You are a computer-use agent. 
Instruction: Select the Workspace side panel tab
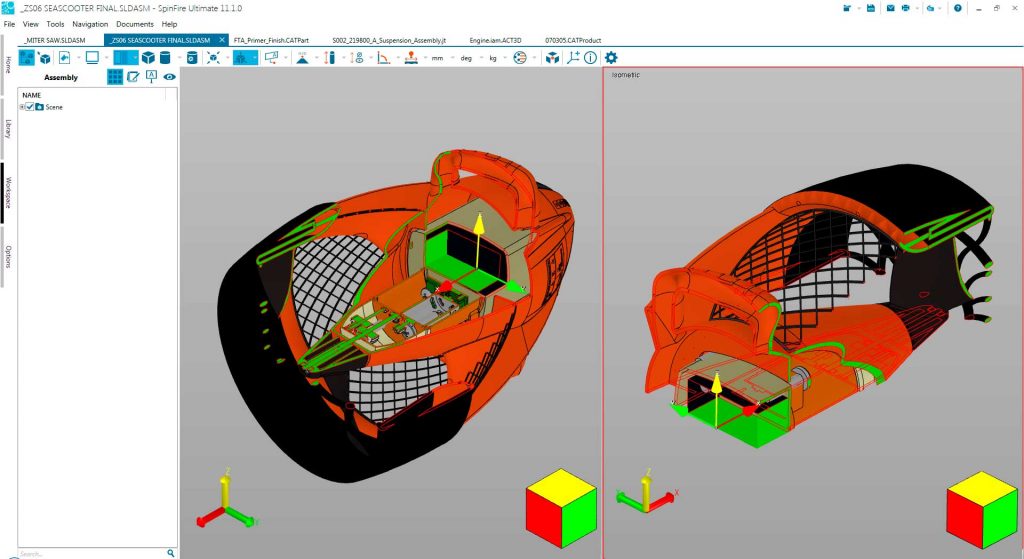(x=8, y=193)
